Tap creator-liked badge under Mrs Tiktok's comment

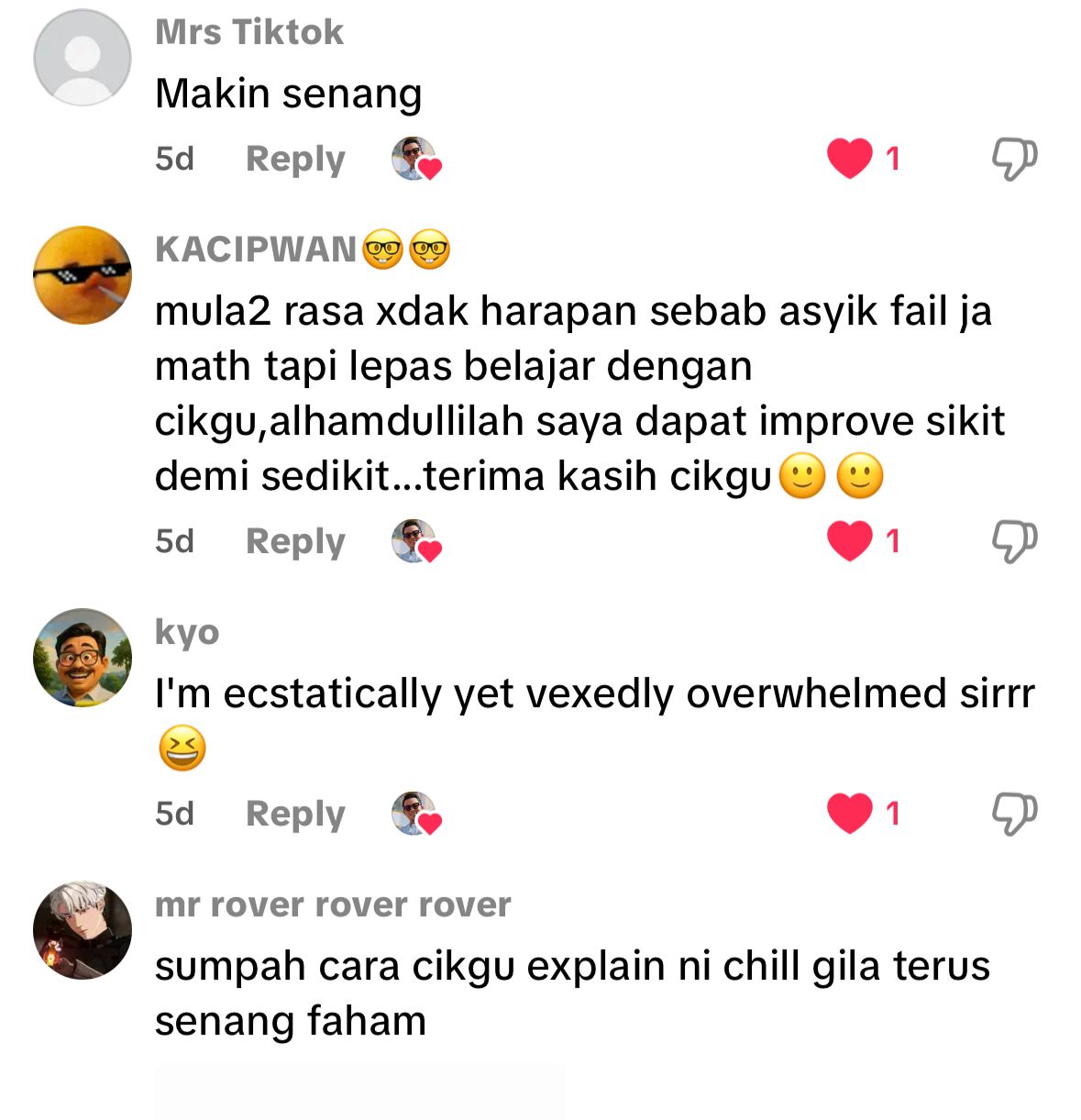pos(416,159)
